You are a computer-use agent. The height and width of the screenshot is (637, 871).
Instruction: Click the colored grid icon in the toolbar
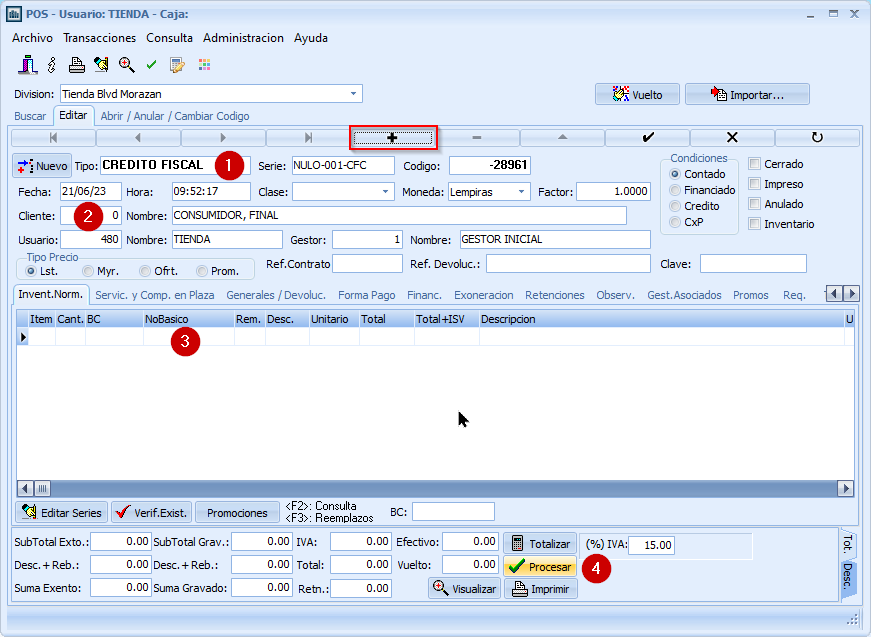point(204,65)
